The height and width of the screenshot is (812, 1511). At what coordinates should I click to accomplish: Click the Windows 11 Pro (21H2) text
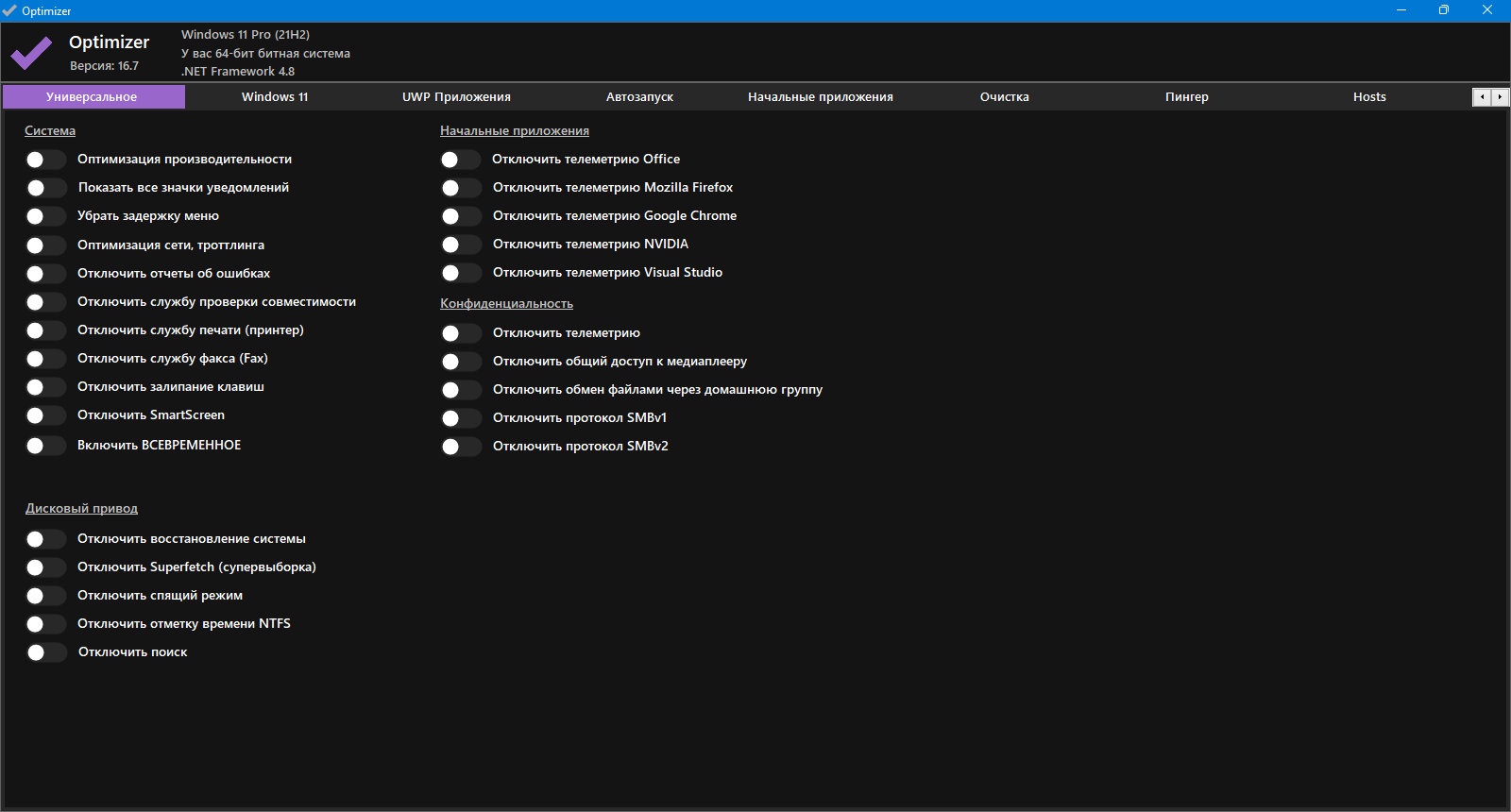pyautogui.click(x=246, y=35)
